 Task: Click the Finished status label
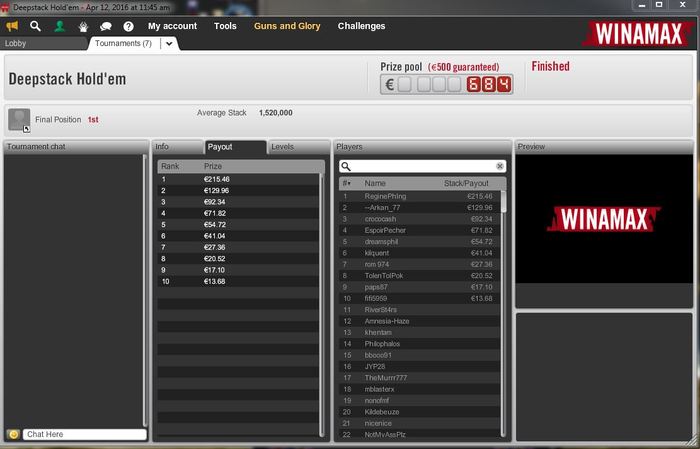(550, 67)
